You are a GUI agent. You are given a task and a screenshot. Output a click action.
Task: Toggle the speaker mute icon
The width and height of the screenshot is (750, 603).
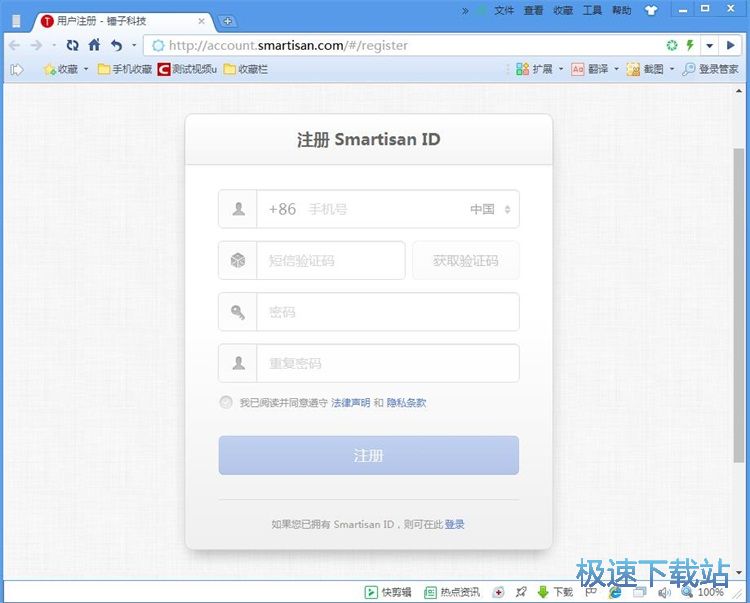click(664, 592)
